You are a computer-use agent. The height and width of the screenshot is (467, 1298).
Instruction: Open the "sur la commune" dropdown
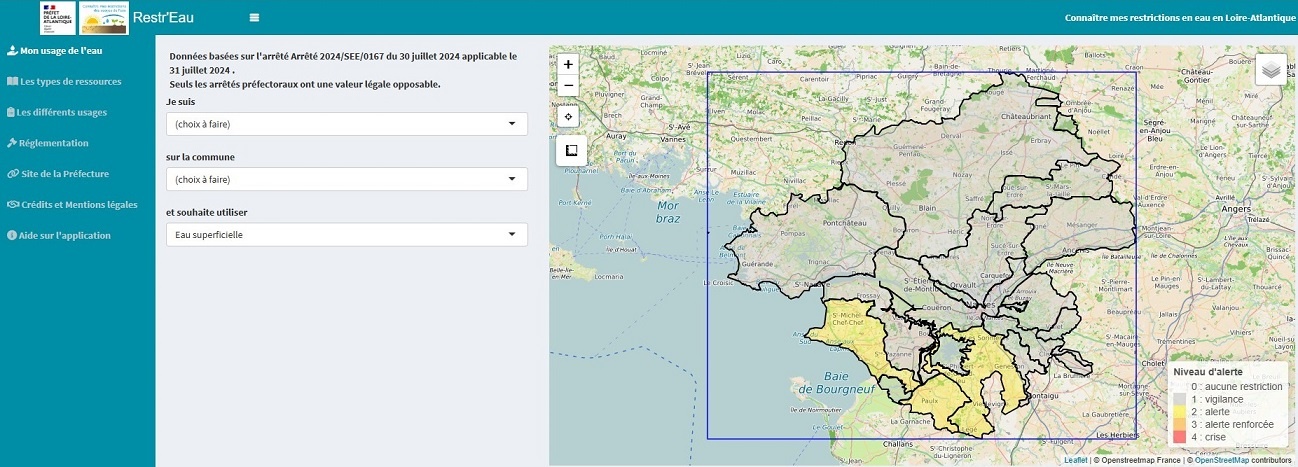(x=346, y=180)
